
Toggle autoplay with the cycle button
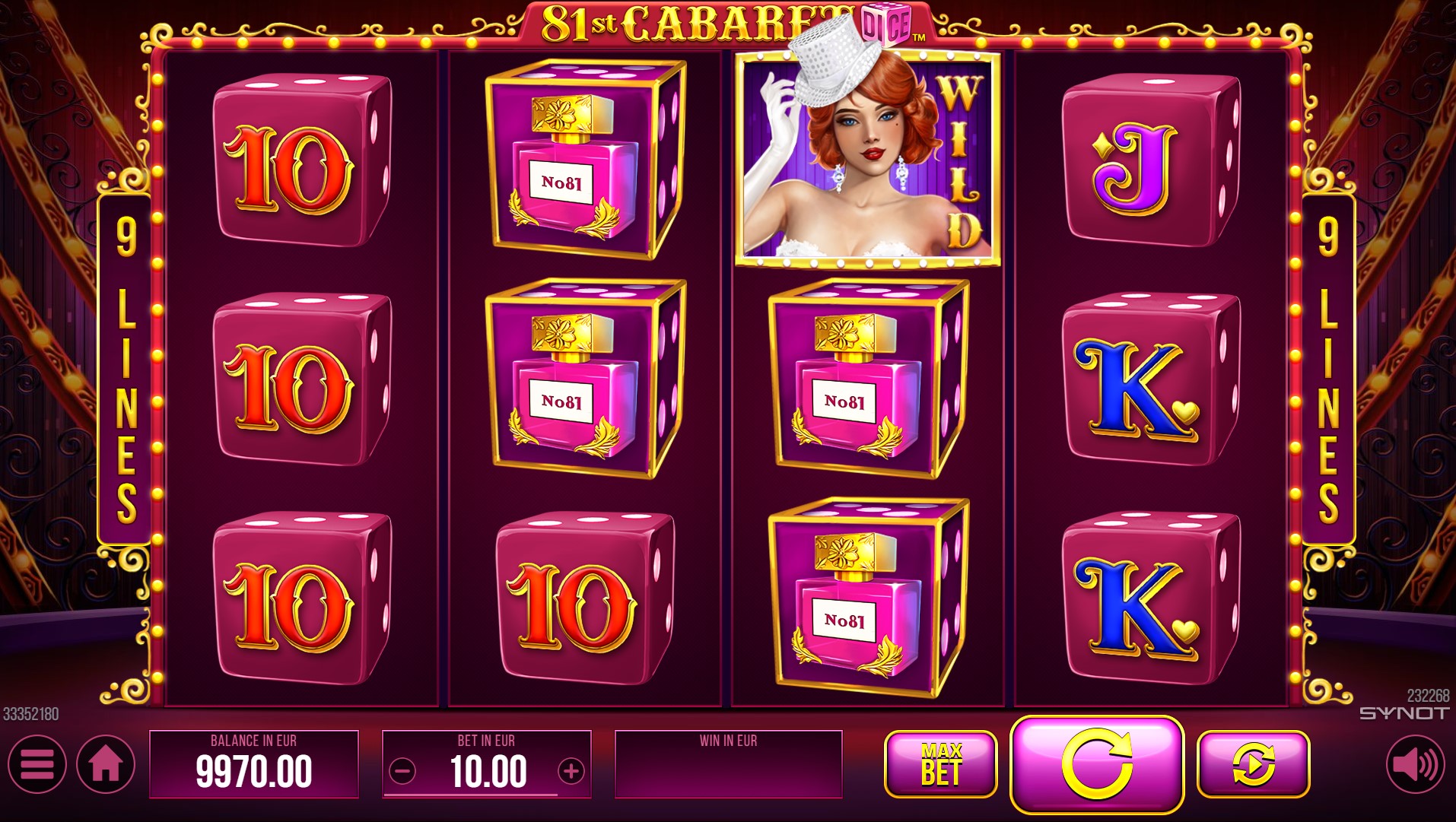coord(1253,764)
